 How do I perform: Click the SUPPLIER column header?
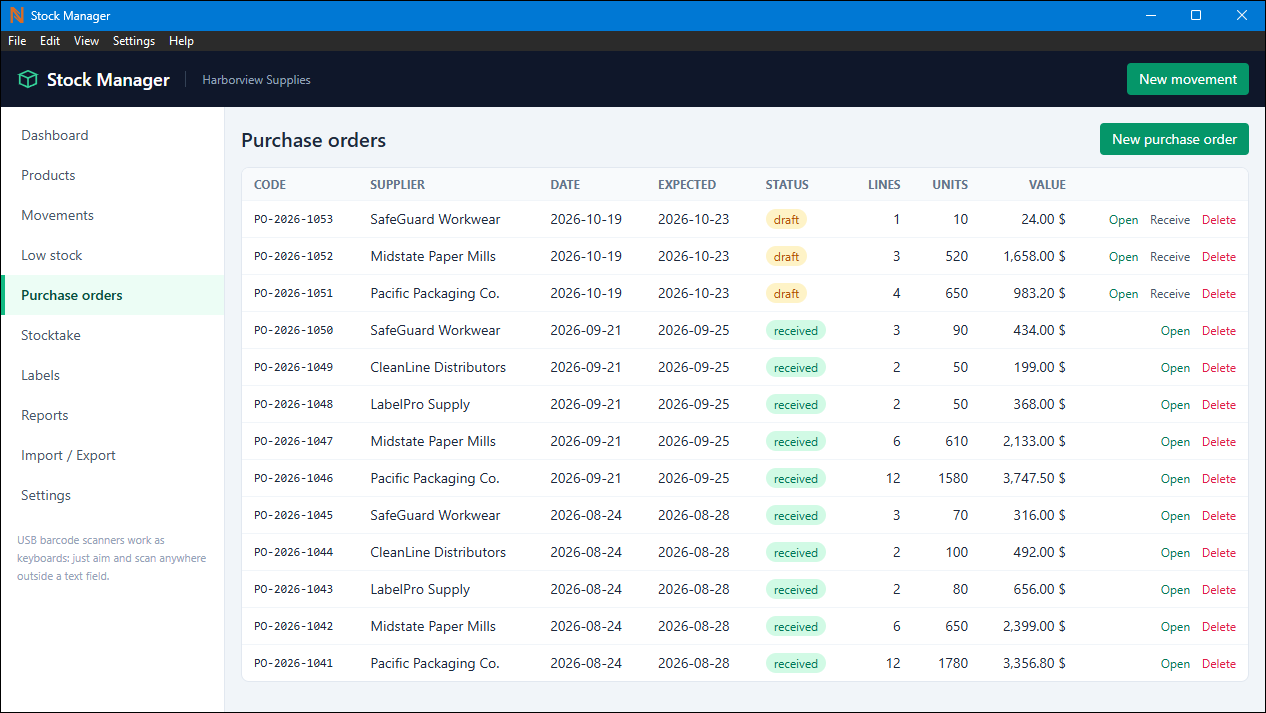(397, 185)
